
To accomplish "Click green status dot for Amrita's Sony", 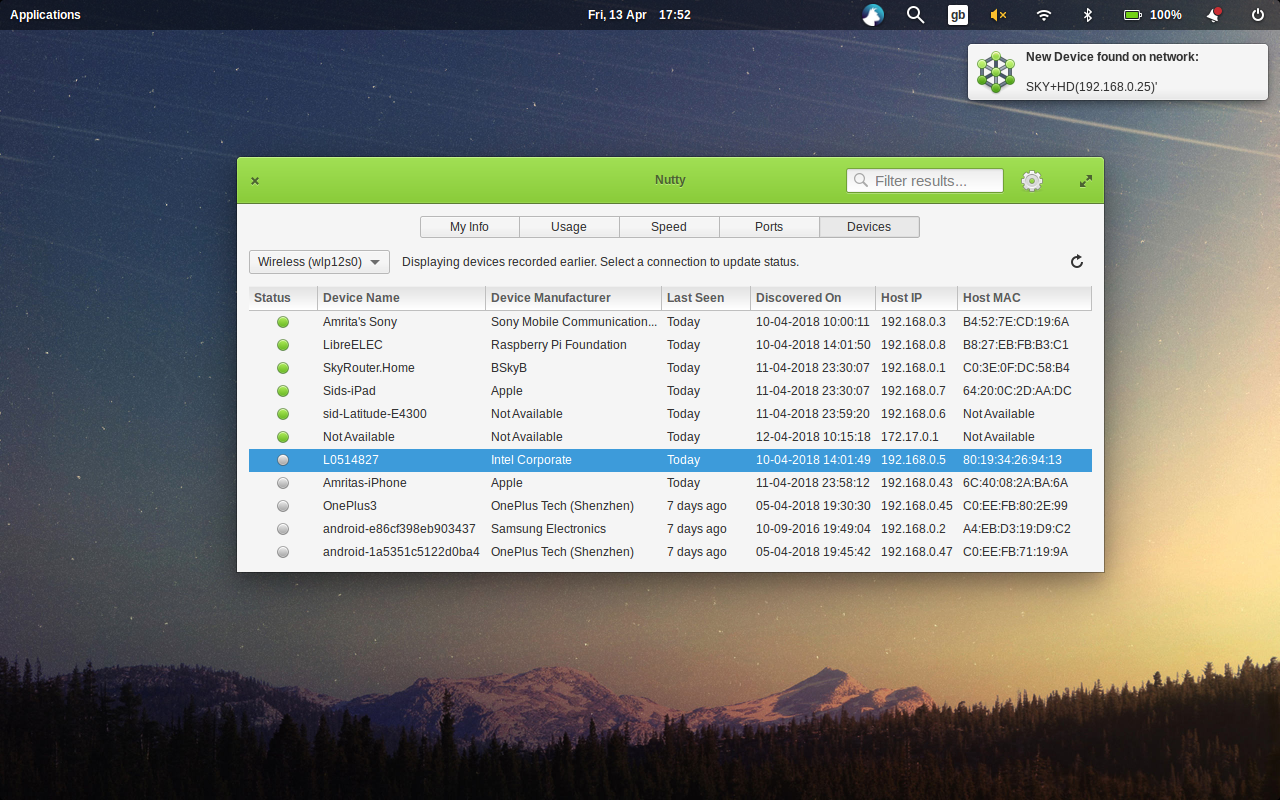I will [x=283, y=322].
